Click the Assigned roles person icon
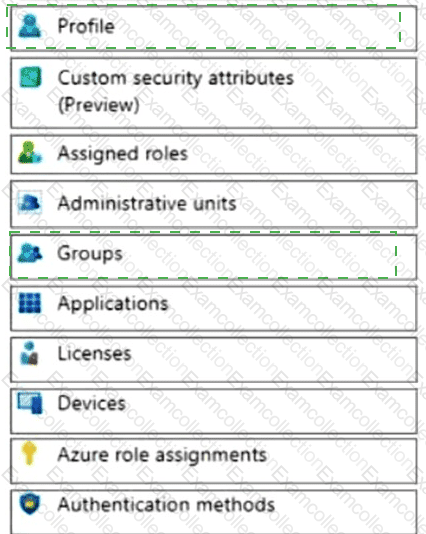Image resolution: width=426 pixels, height=534 pixels. [30, 153]
